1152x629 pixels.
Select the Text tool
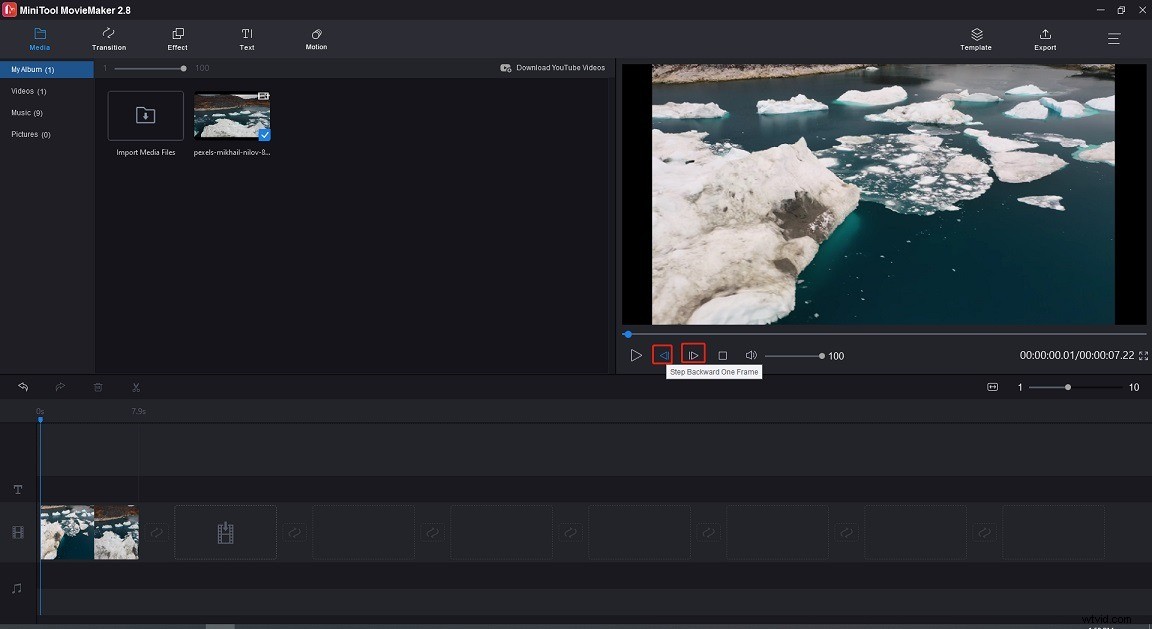[246, 40]
